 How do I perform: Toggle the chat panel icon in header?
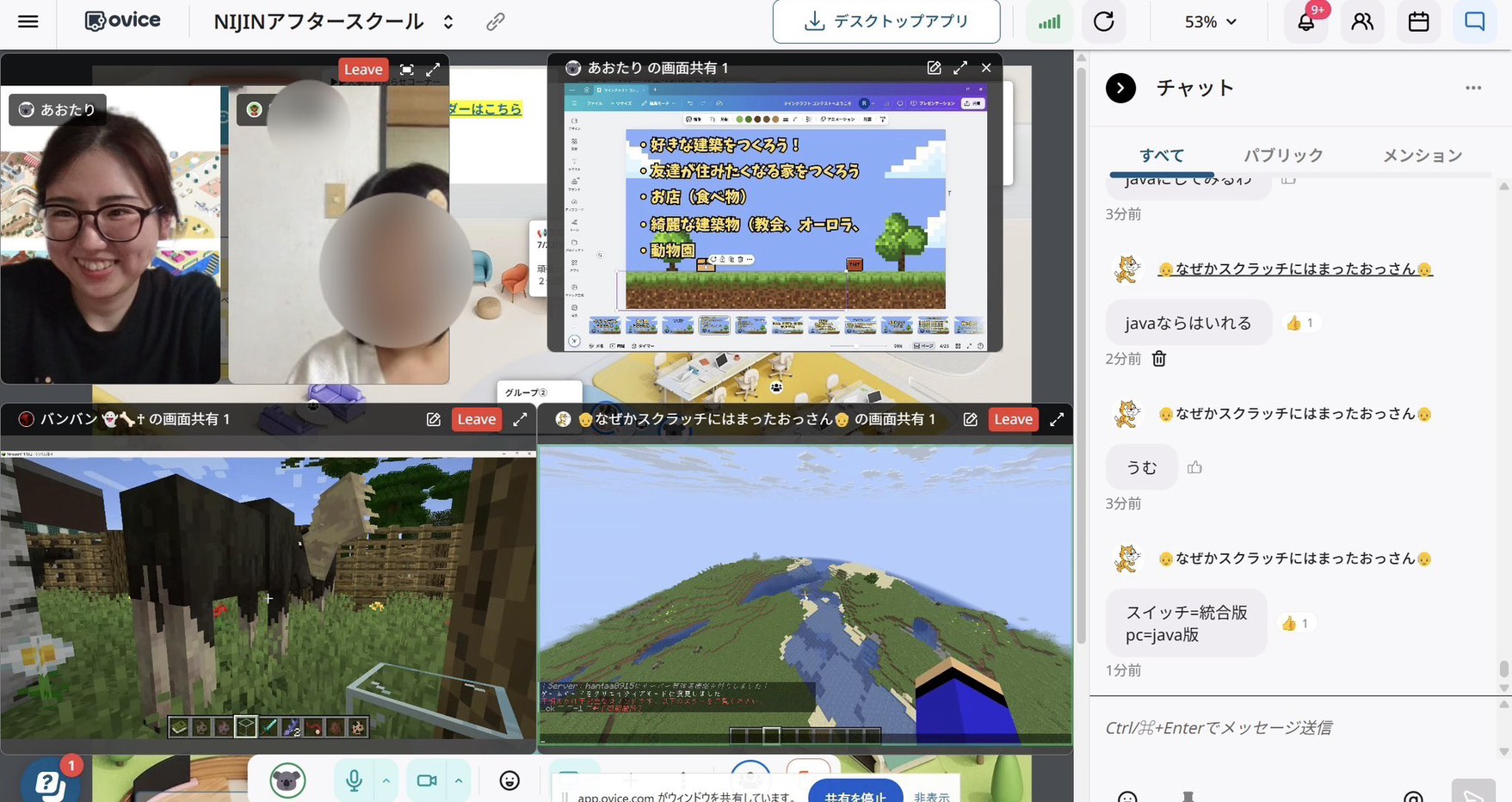pyautogui.click(x=1475, y=22)
